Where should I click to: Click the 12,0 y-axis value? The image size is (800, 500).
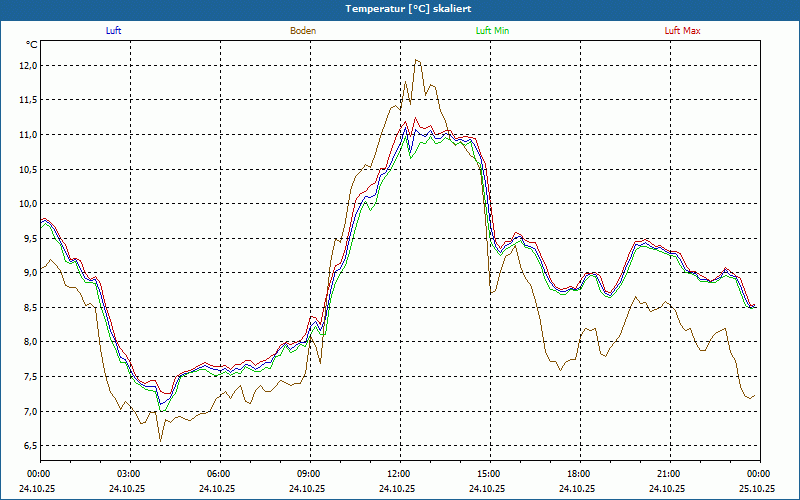point(27,65)
